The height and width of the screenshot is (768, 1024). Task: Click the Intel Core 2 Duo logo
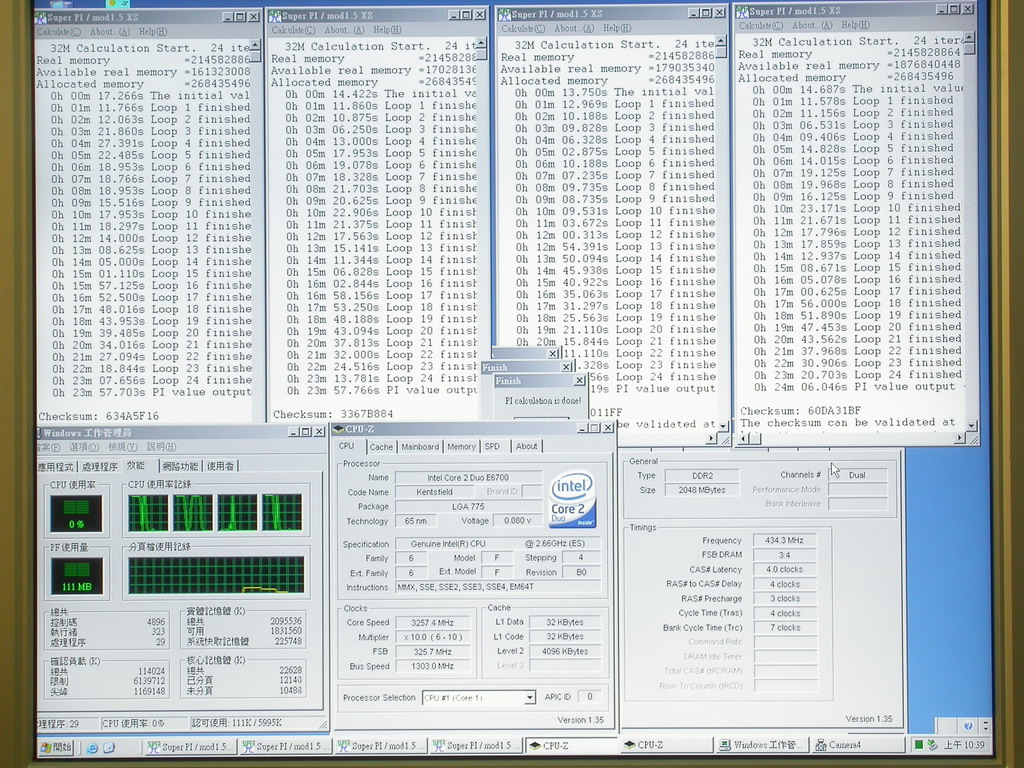(573, 500)
